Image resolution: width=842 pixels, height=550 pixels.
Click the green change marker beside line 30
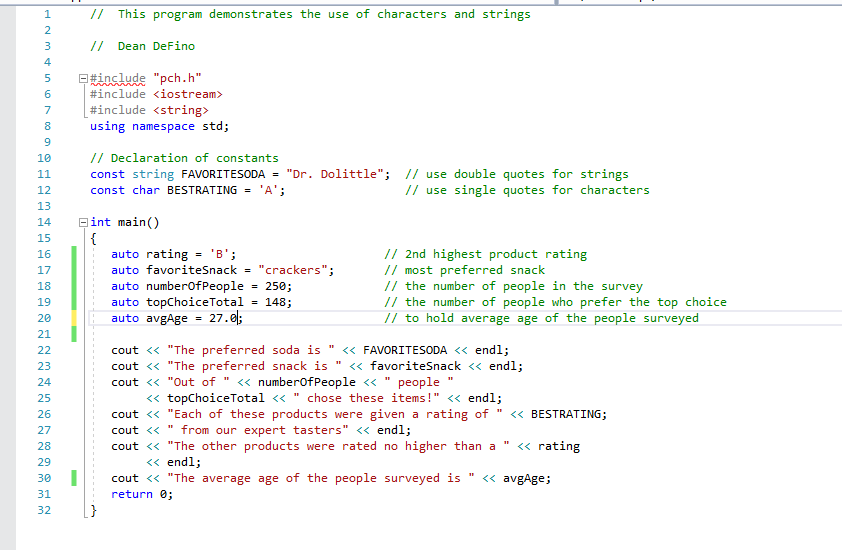tap(74, 478)
